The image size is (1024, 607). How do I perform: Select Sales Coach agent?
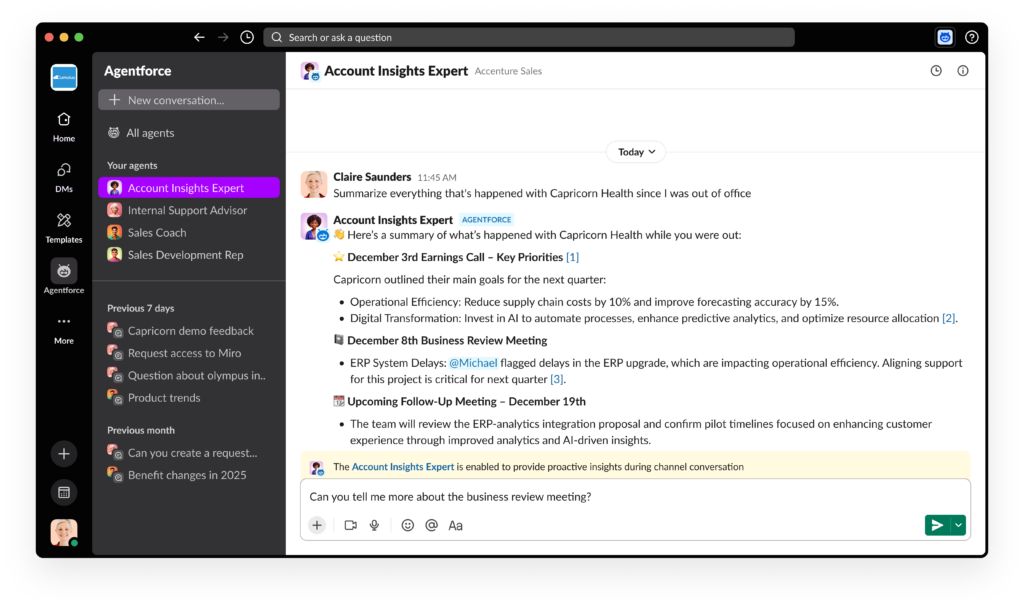tap(157, 233)
